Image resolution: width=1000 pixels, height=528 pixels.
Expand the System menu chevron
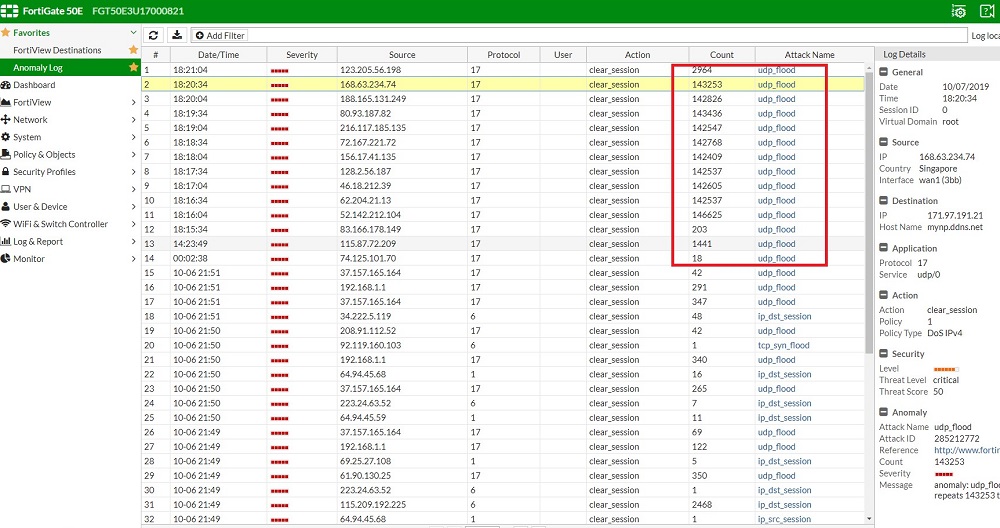coord(133,137)
